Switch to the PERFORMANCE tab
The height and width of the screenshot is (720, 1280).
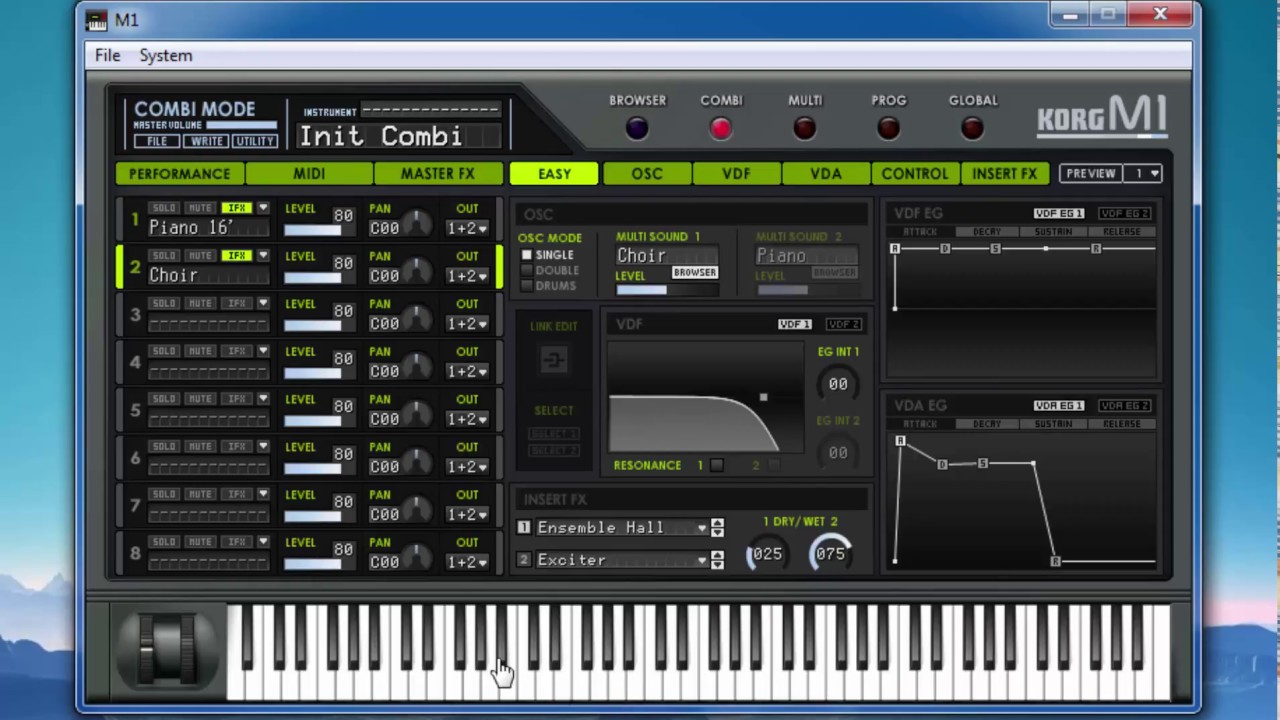click(x=180, y=173)
